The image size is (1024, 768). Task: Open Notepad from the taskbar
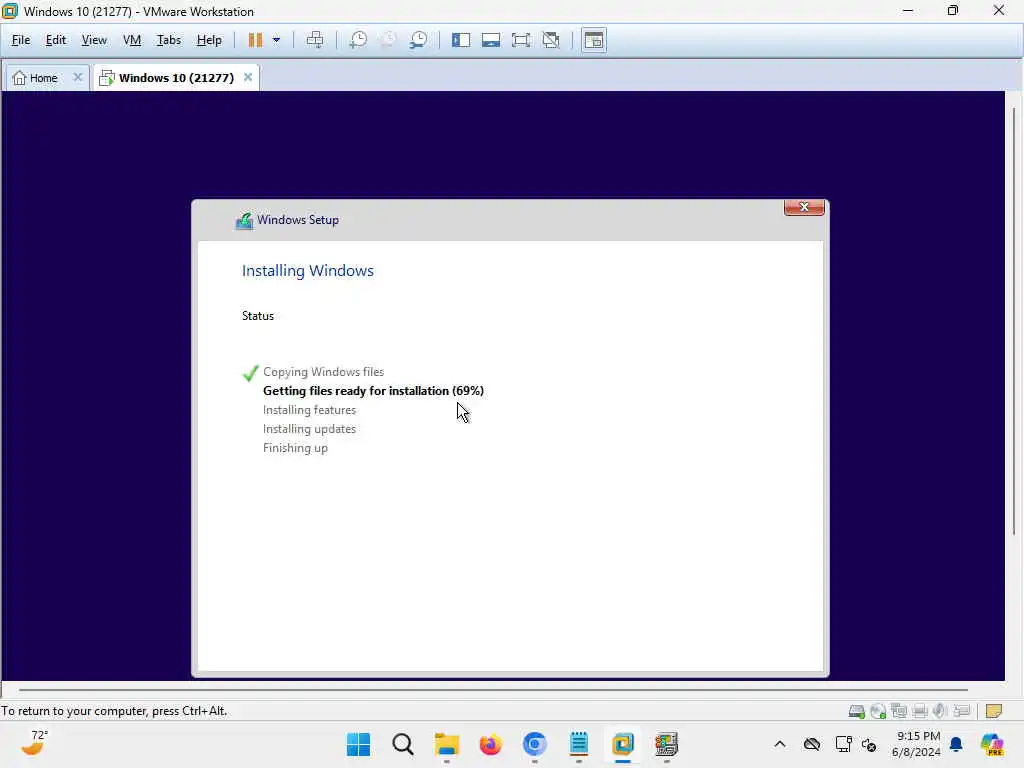(579, 744)
